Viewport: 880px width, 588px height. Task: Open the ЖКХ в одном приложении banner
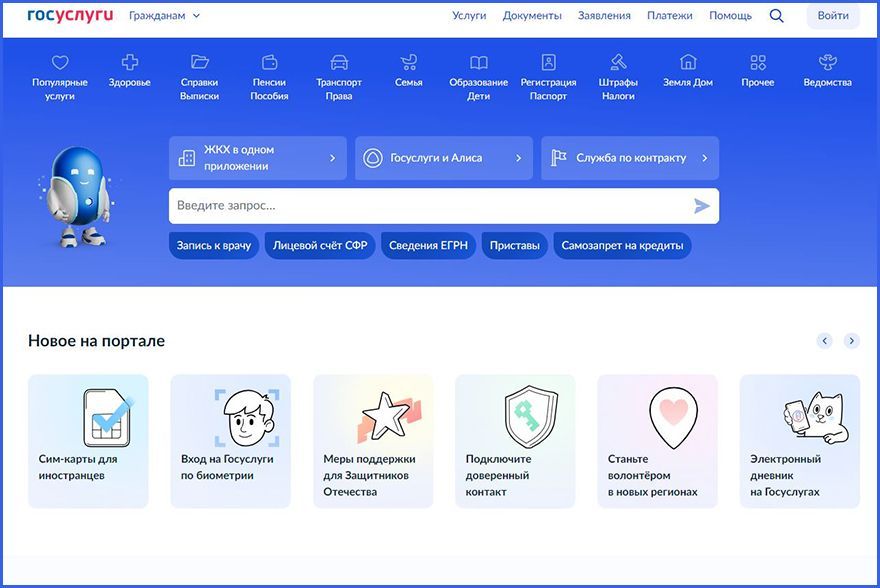pos(257,158)
